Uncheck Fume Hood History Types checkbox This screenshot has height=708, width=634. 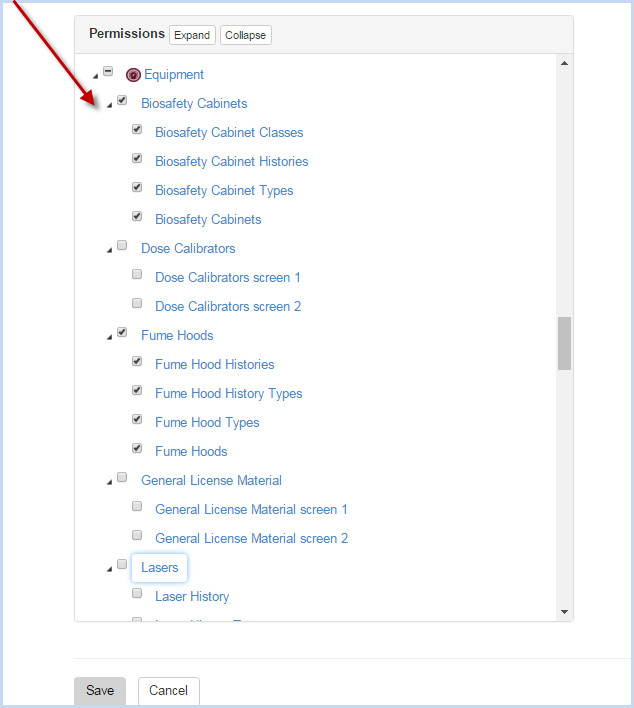pyautogui.click(x=137, y=391)
